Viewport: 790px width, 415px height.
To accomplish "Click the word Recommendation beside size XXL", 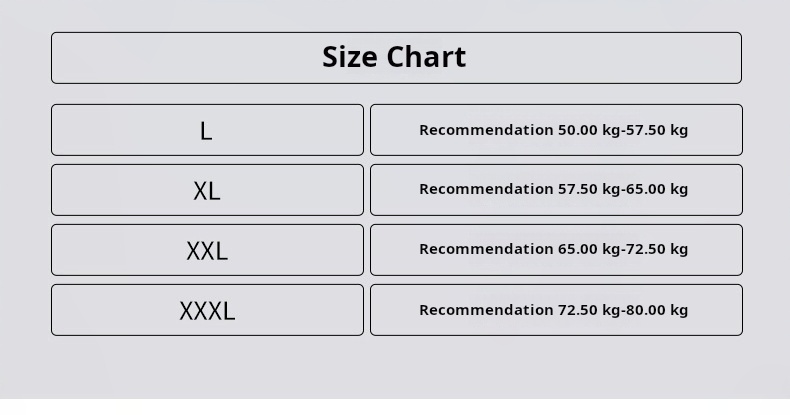I will click(485, 249).
